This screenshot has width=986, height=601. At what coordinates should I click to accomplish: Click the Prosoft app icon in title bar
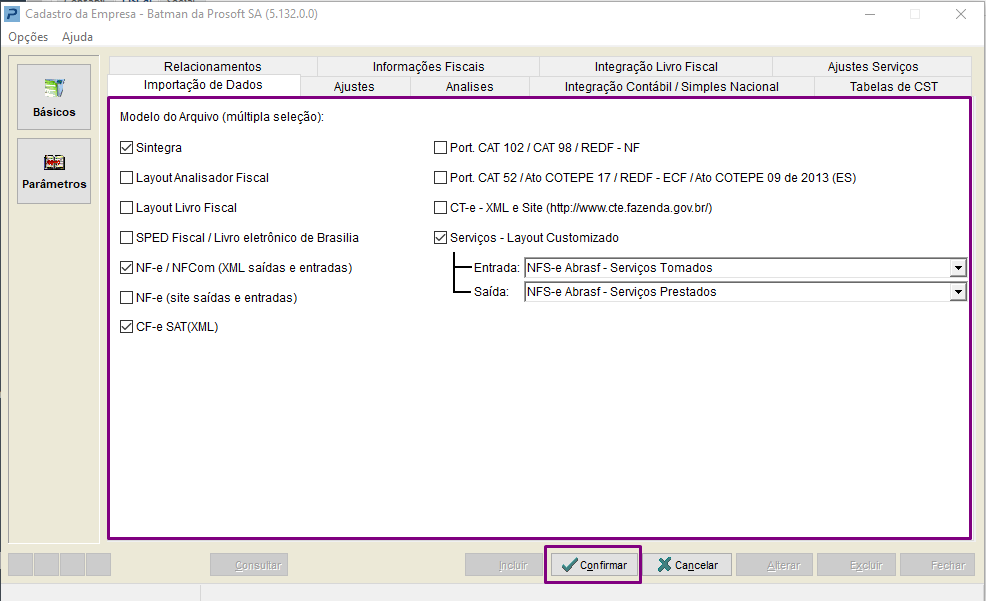[11, 14]
